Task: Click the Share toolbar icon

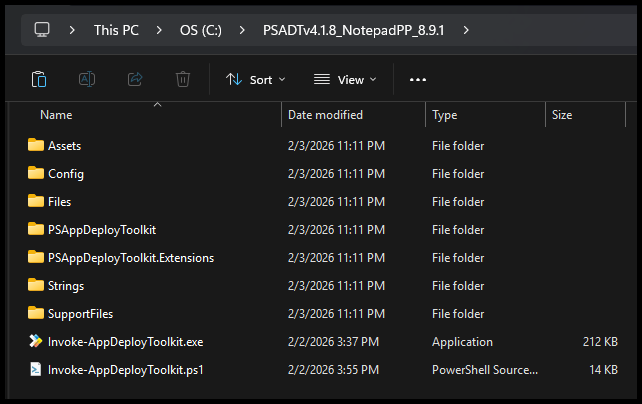Action: pyautogui.click(x=135, y=79)
